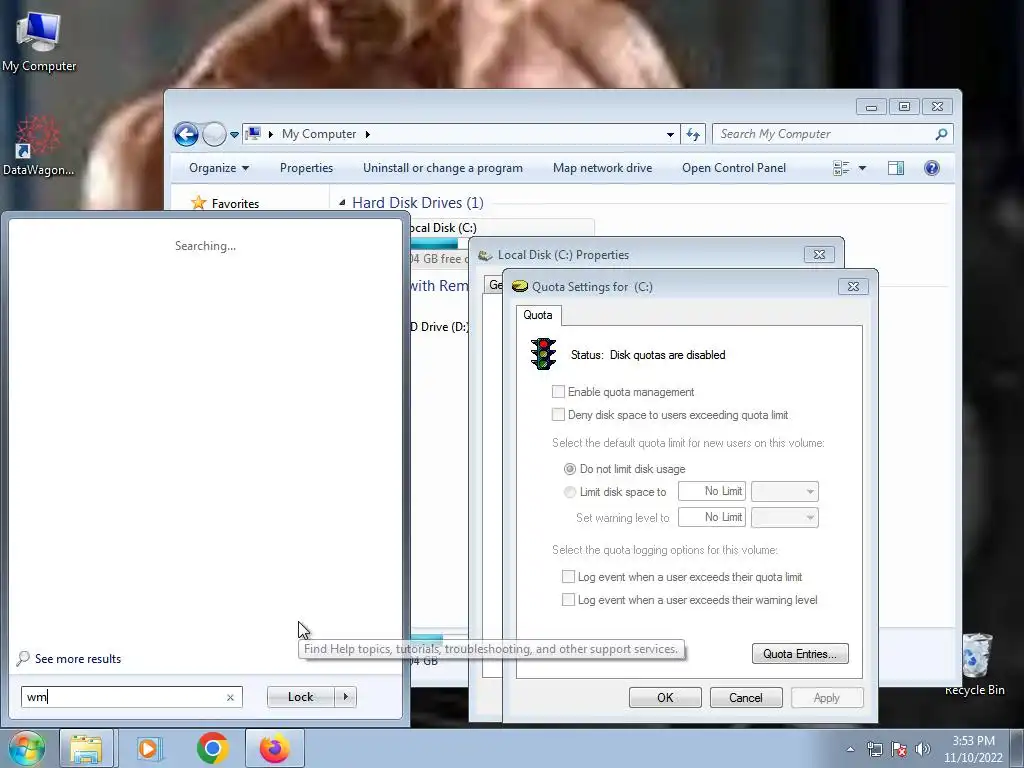Enable quota management checkbox
Viewport: 1024px width, 768px height.
558,392
